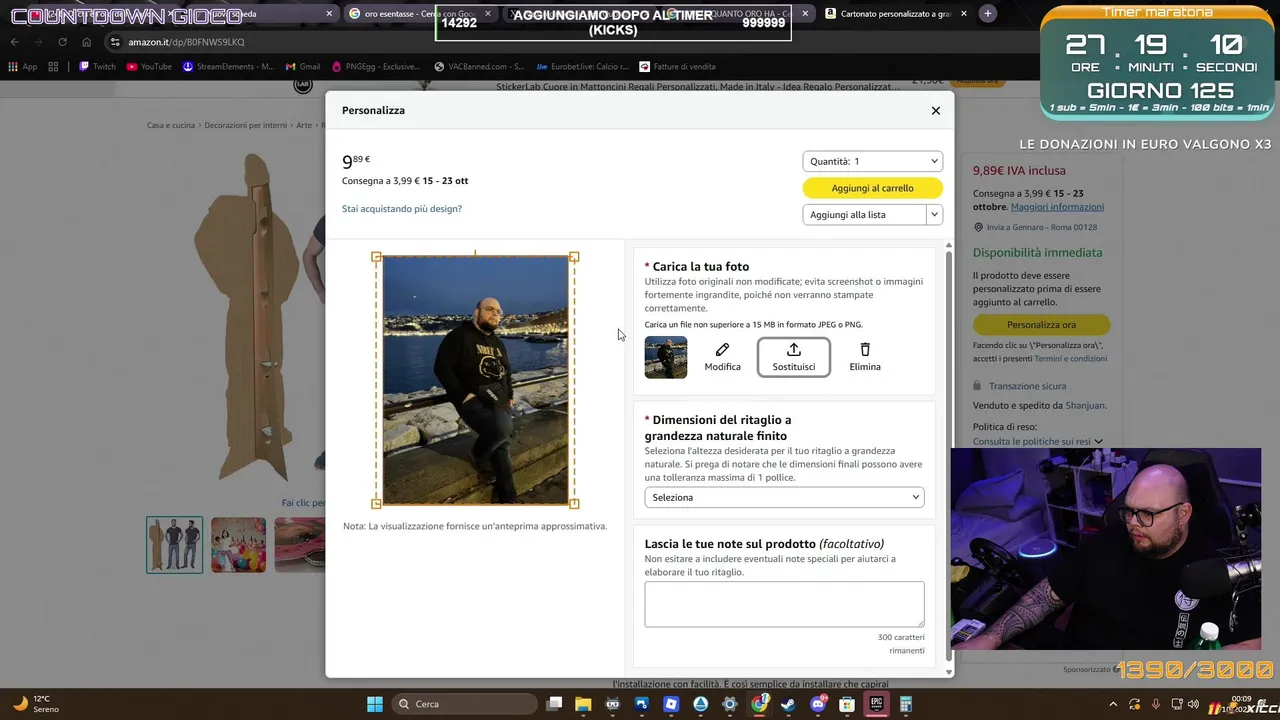1280x720 pixels.
Task: Click the Decorazioni per interni breadcrumb
Action: 246,126
